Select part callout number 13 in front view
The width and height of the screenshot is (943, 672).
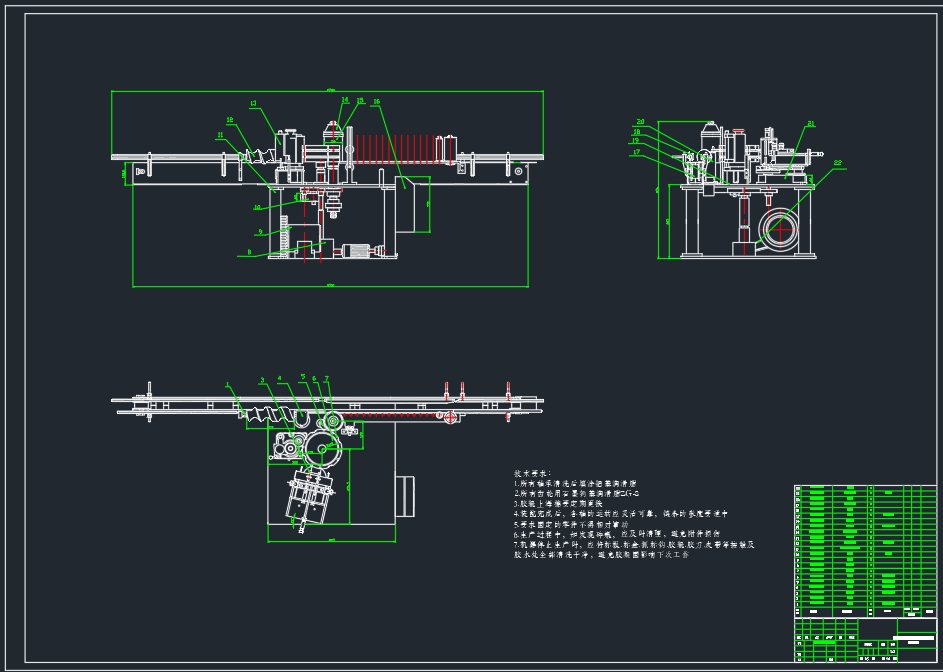253,103
